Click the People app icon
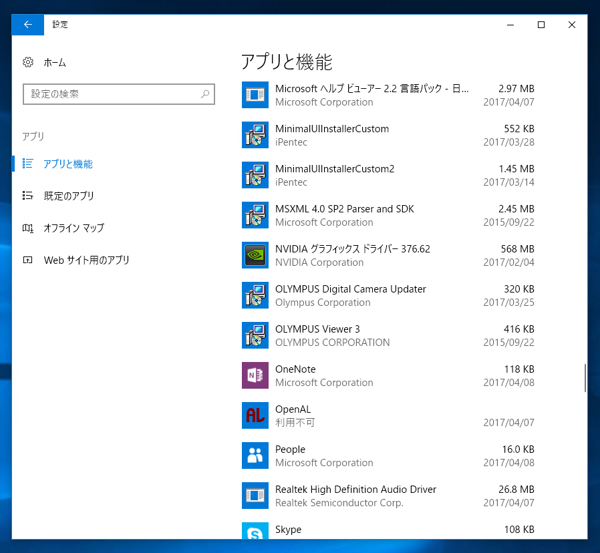The image size is (600, 553). (255, 456)
